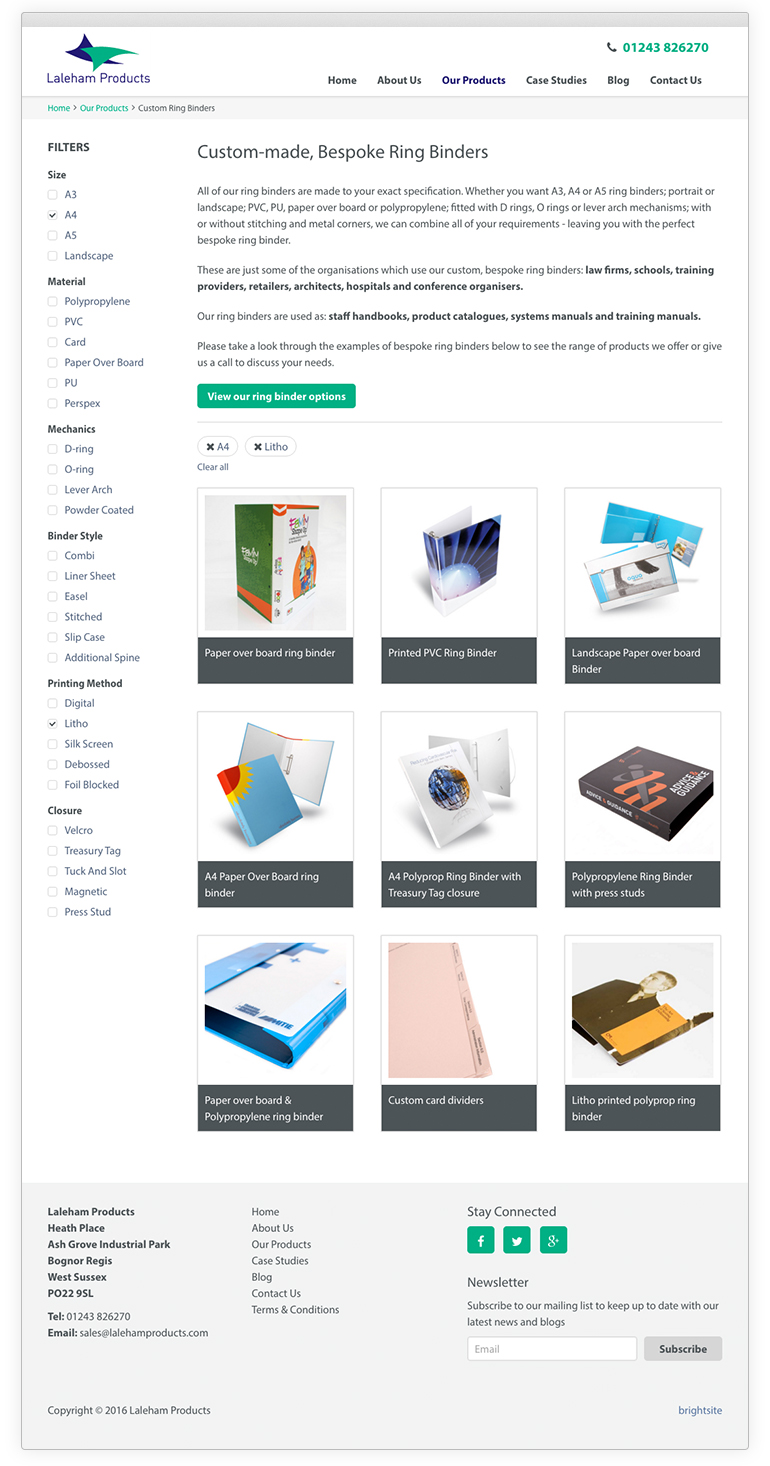Click the Laleham Products logo
The width and height of the screenshot is (770, 1466).
tap(99, 59)
